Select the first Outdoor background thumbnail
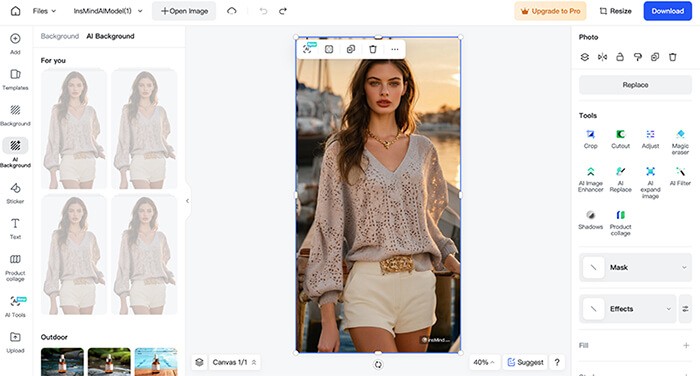This screenshot has height=376, width=700. [62, 362]
